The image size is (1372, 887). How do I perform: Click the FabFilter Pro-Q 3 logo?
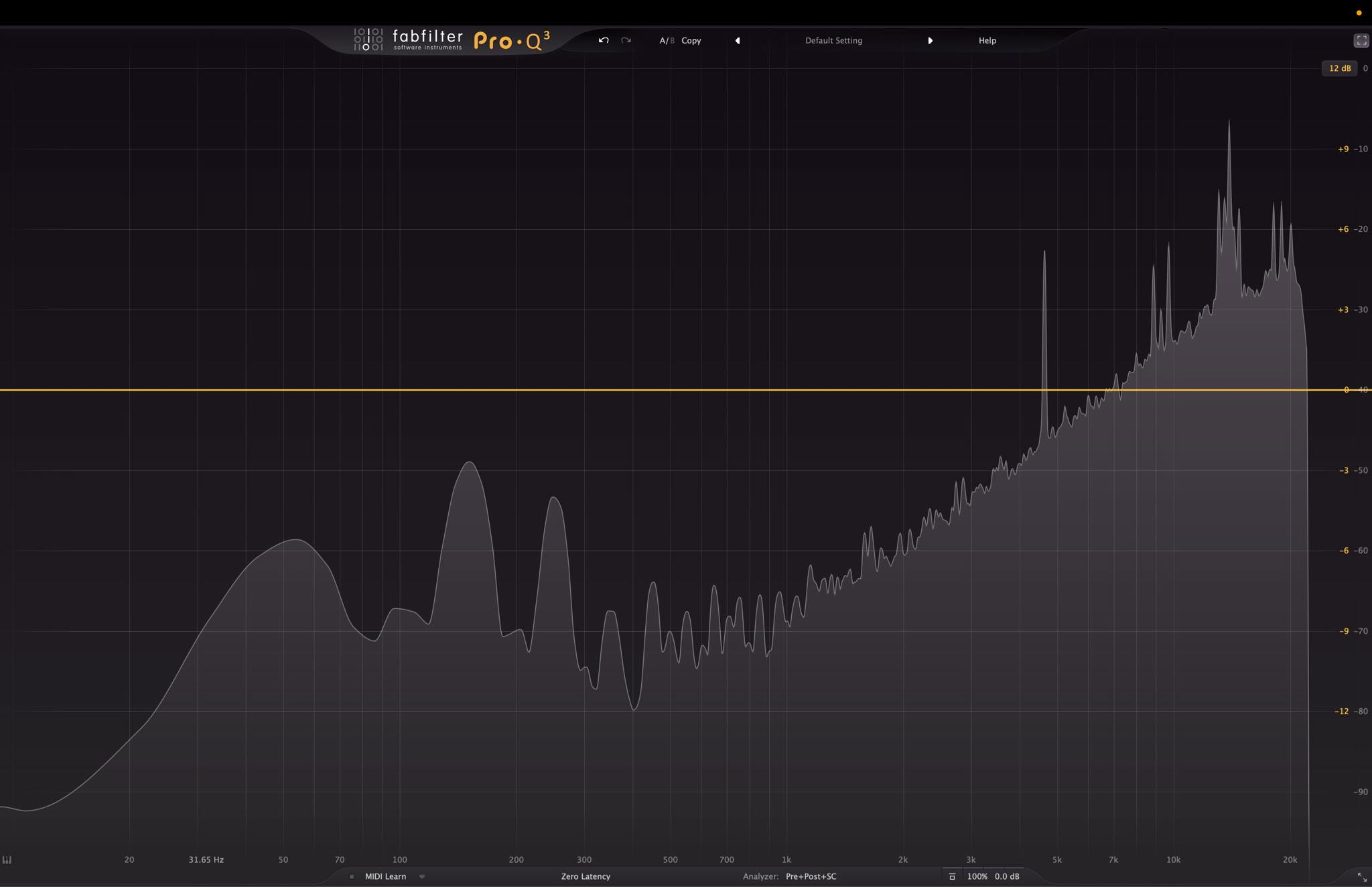pyautogui.click(x=452, y=40)
